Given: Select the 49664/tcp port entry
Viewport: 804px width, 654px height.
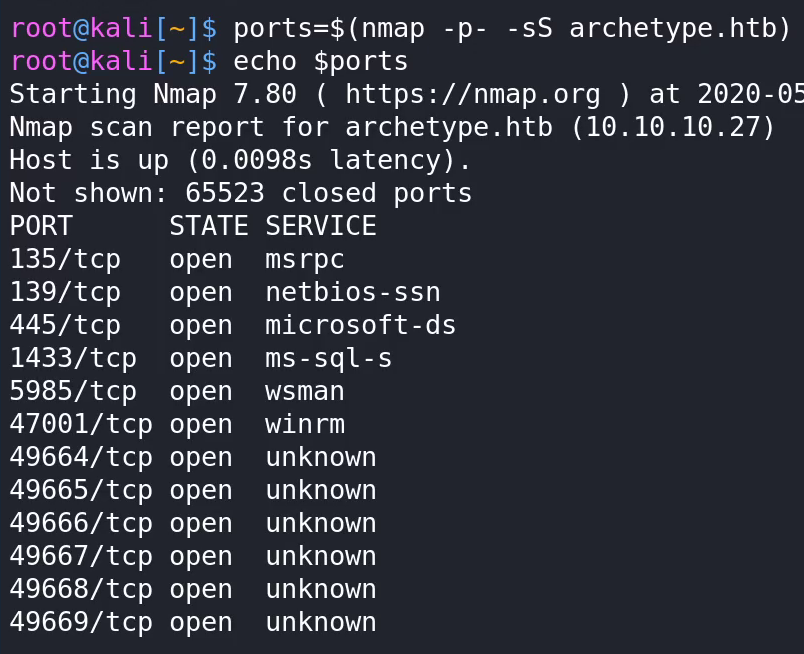Looking at the screenshot, I should (81, 458).
